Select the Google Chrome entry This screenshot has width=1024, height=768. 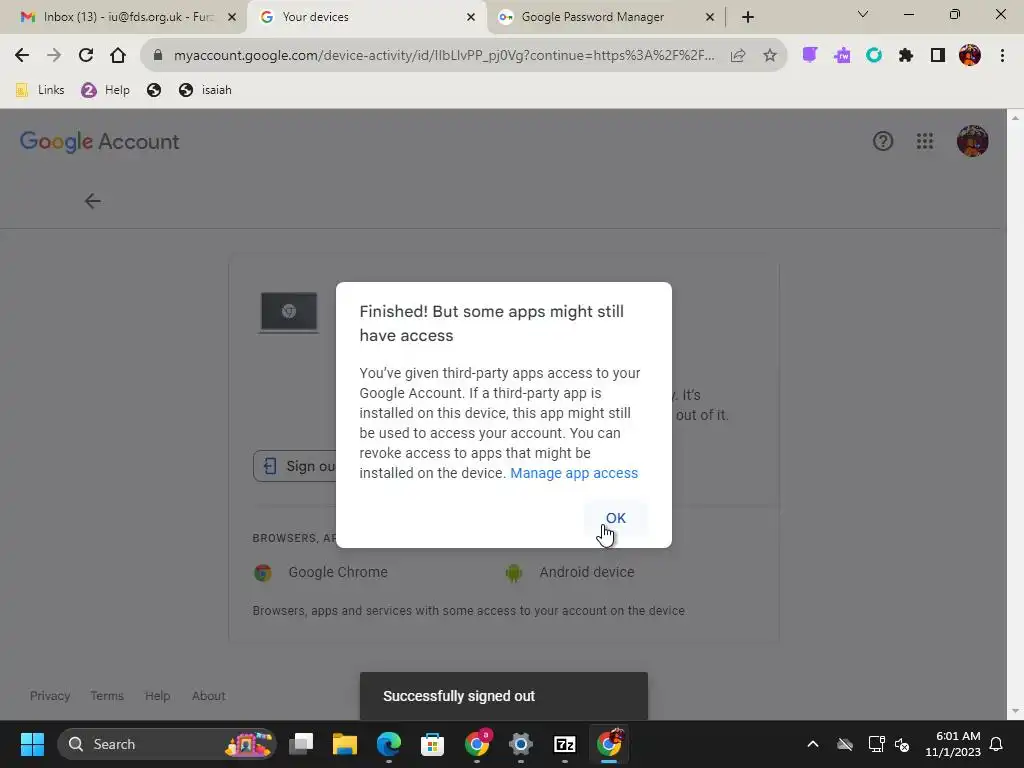(321, 572)
